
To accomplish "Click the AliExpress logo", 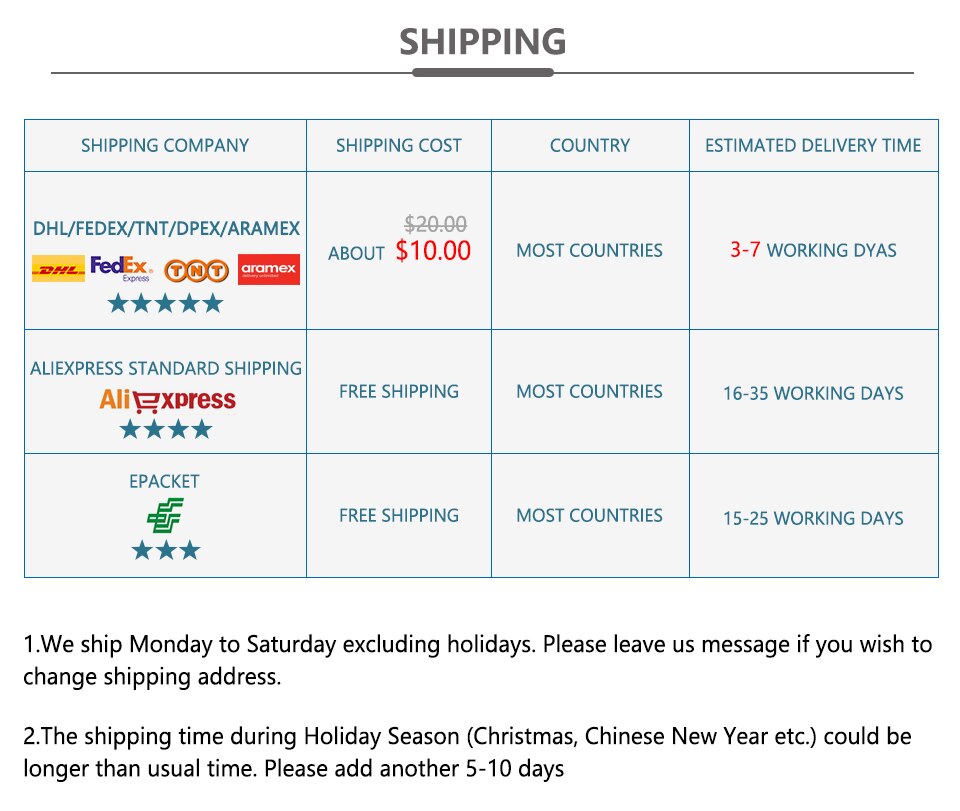I will pos(167,400).
